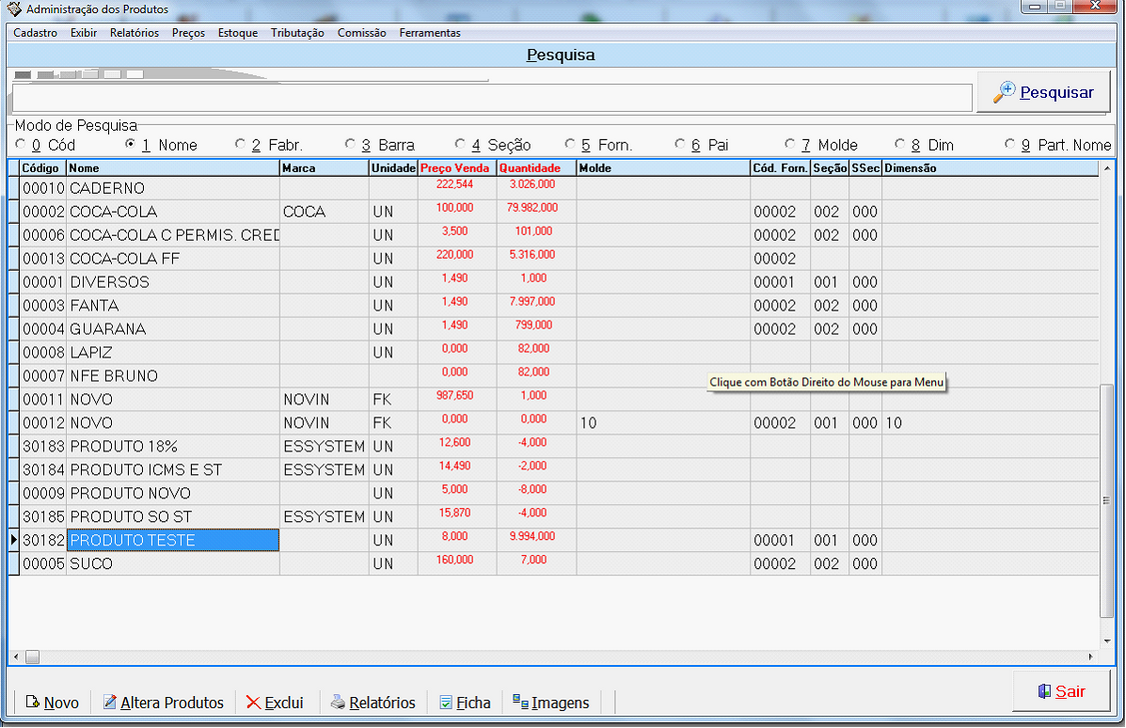The width and height of the screenshot is (1126, 728).
Task: Click the red X Exclui icon
Action: point(253,702)
